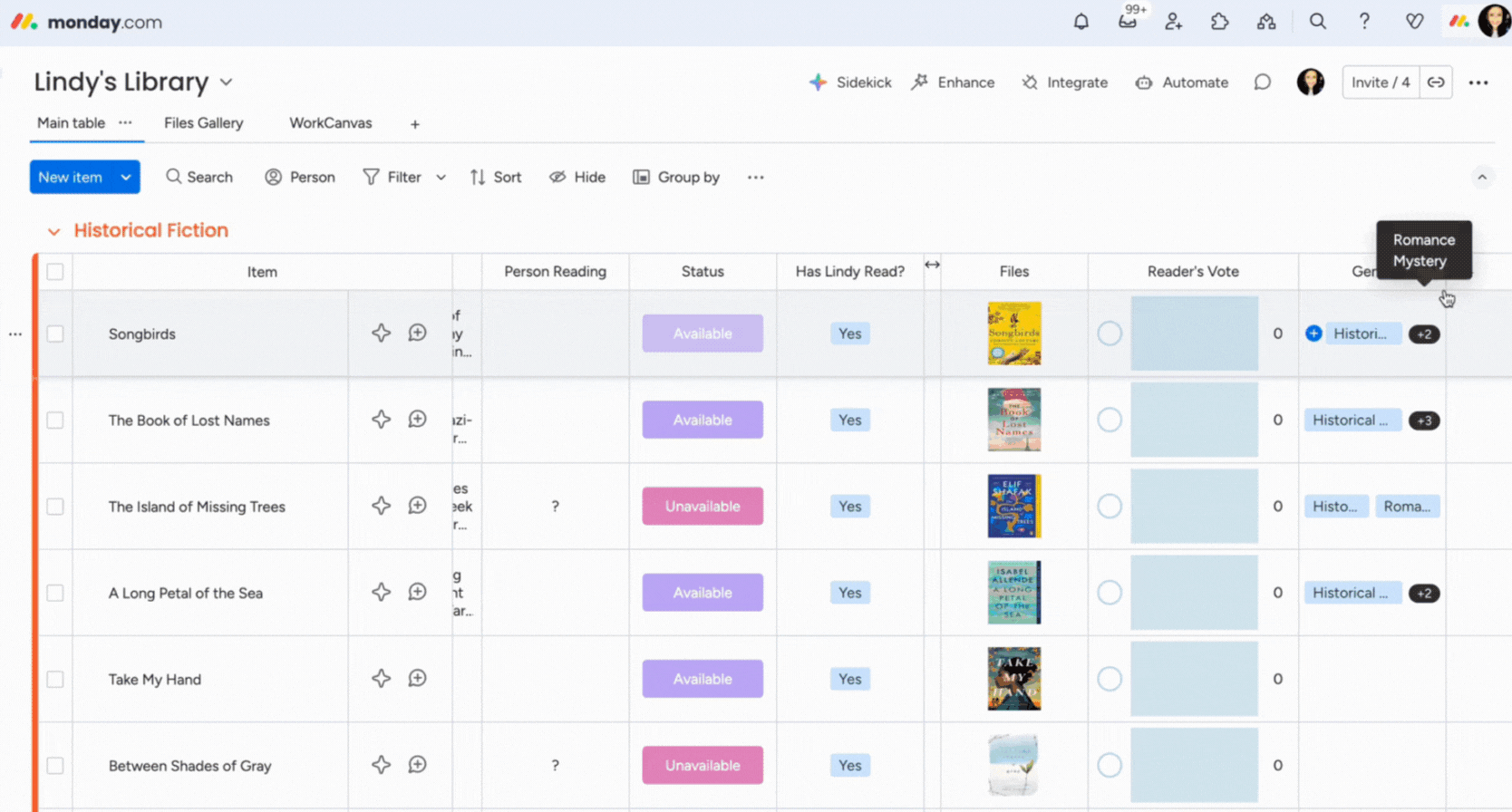Select the vote circle for Between Shades of Gray
The width and height of the screenshot is (1512, 812).
1109,766
